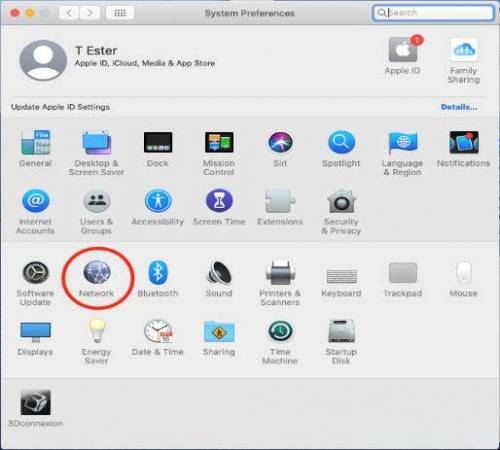Open Family Sharing settings
This screenshot has width=500, height=450.
point(464,60)
